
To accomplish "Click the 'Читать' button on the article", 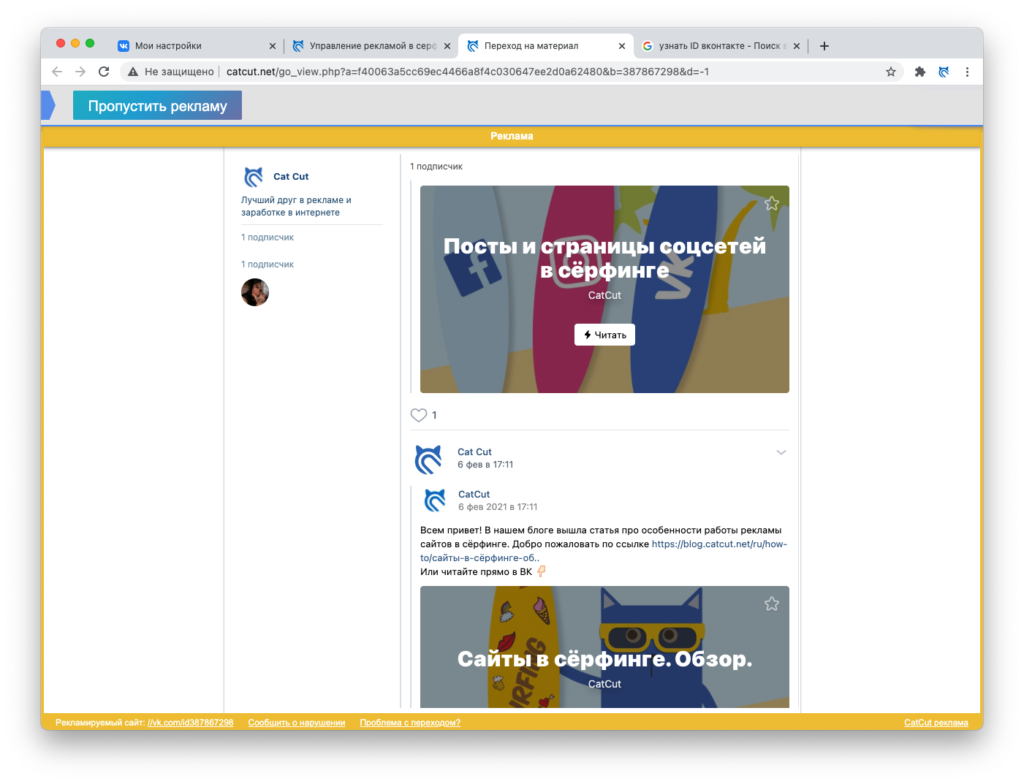I will pos(605,335).
